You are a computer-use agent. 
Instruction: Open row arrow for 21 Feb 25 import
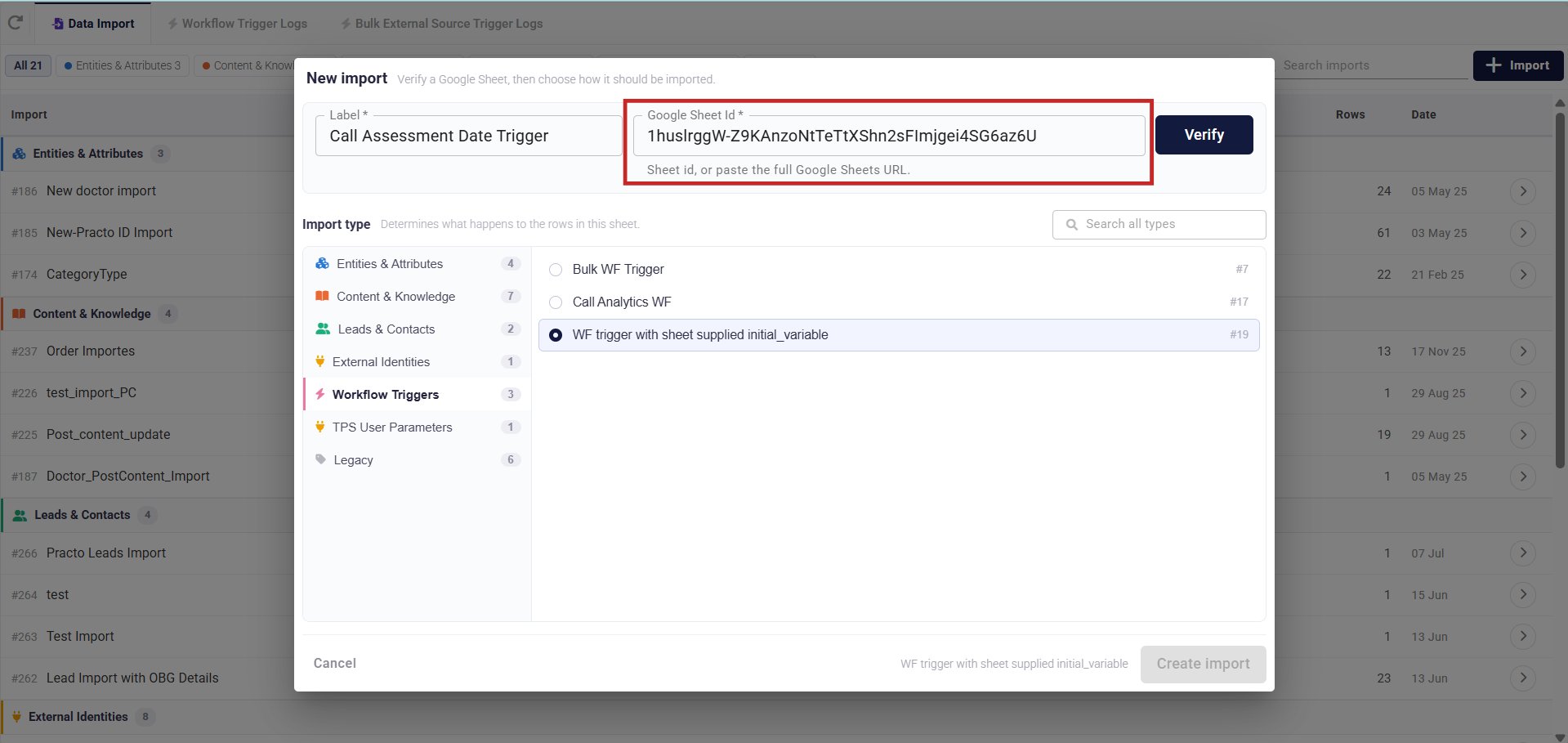pos(1523,274)
